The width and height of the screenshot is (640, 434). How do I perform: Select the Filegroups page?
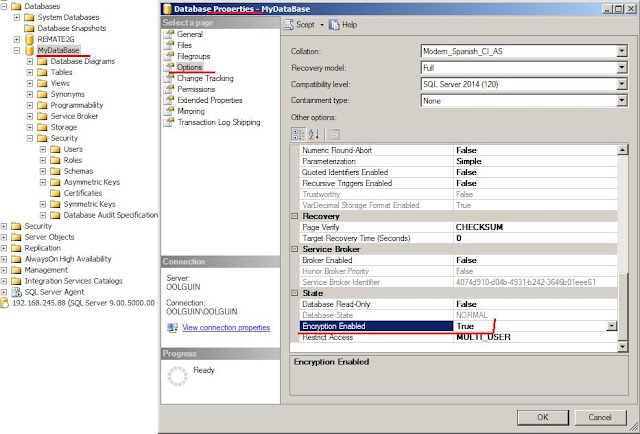[x=193, y=56]
